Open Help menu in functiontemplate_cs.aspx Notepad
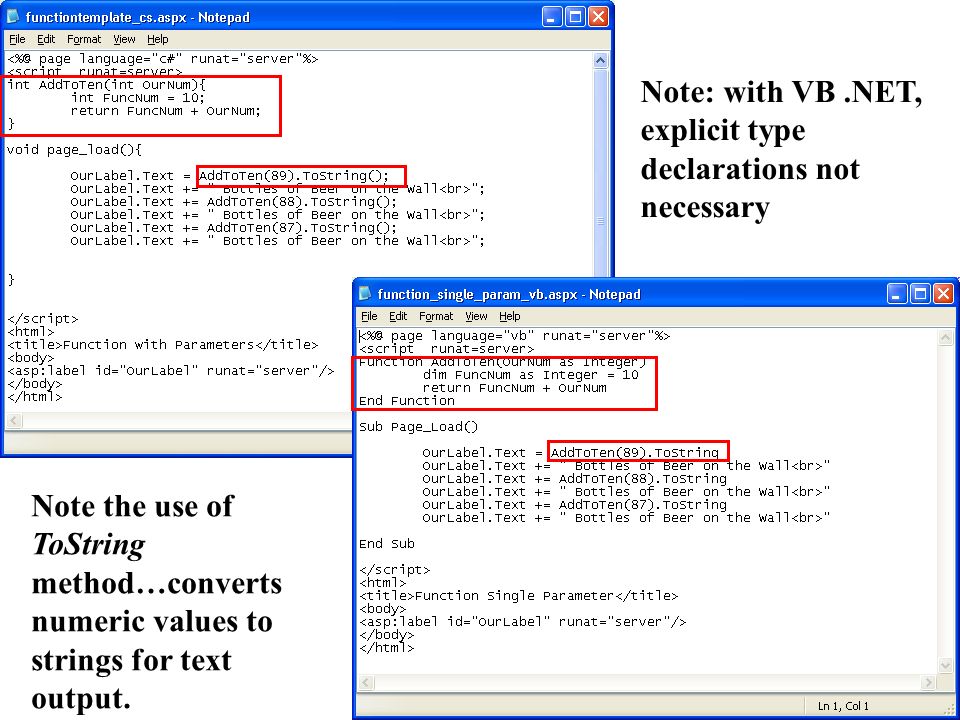The width and height of the screenshot is (960, 720). [157, 39]
